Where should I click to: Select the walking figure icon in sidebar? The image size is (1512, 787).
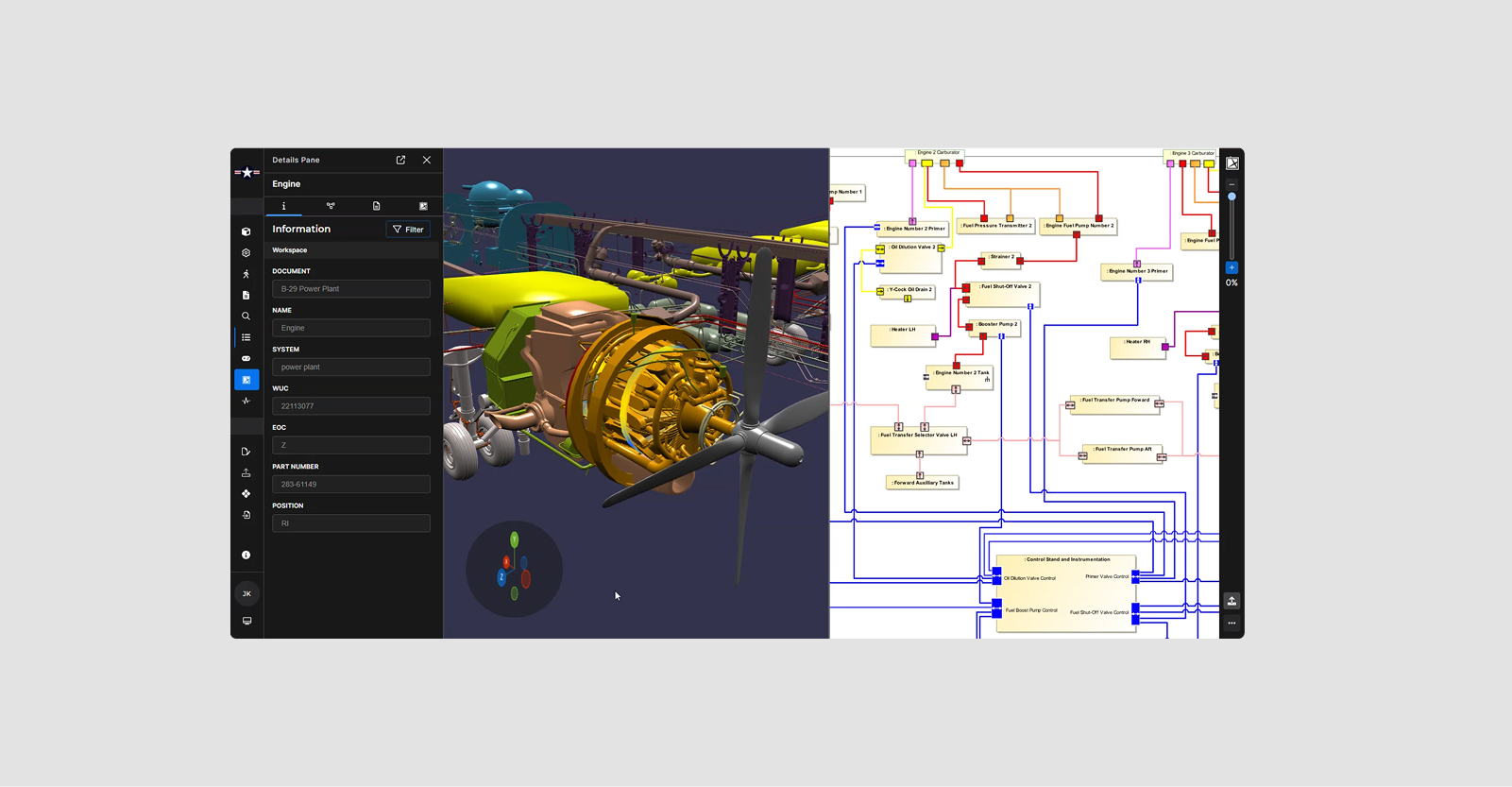246,274
